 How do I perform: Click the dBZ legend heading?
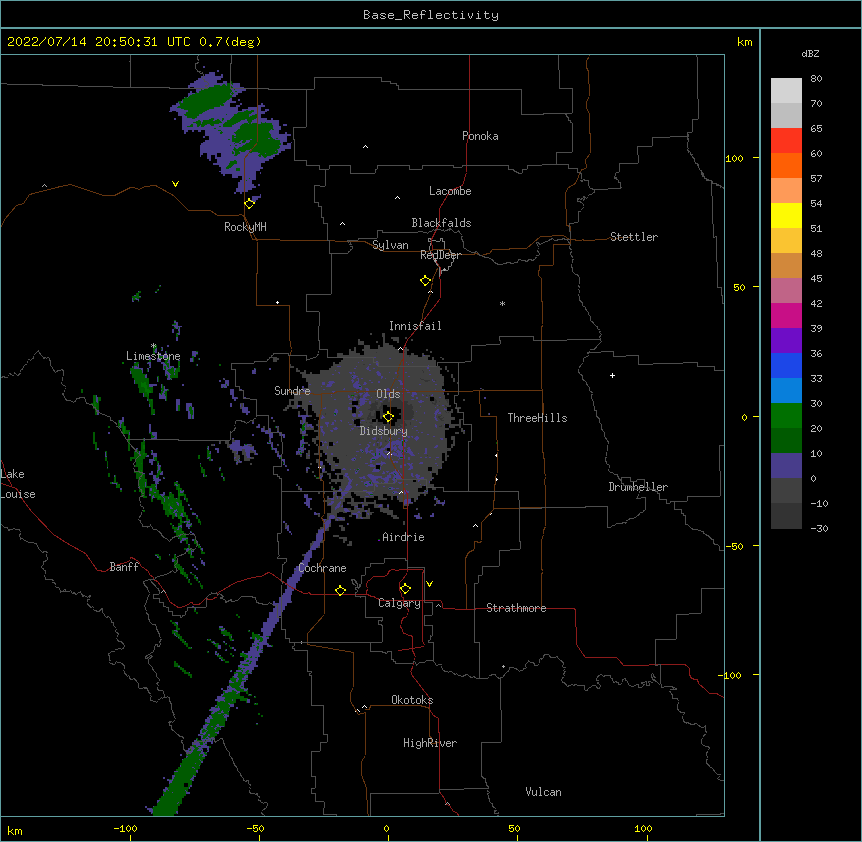pyautogui.click(x=810, y=54)
